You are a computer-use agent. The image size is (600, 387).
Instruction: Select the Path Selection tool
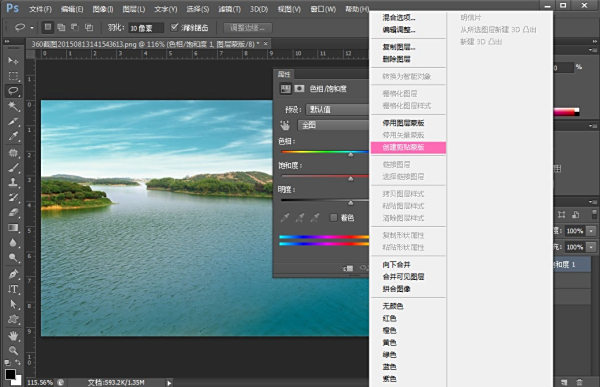(13, 304)
